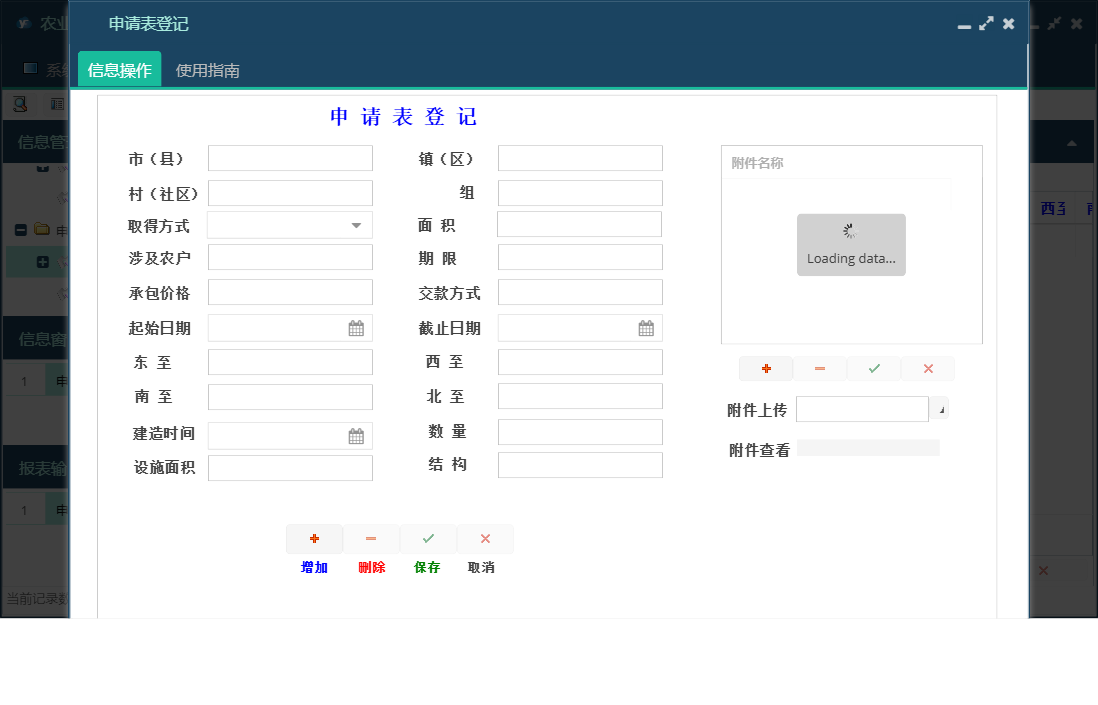Click the 增加 text label button
The width and height of the screenshot is (1098, 705).
point(314,566)
